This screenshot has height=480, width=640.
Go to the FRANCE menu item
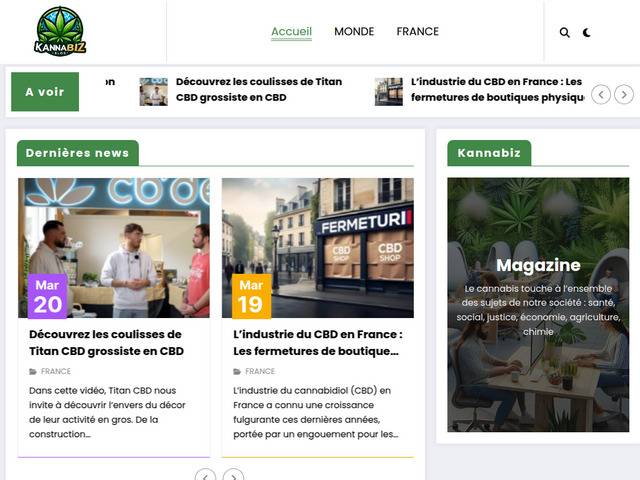coord(417,32)
